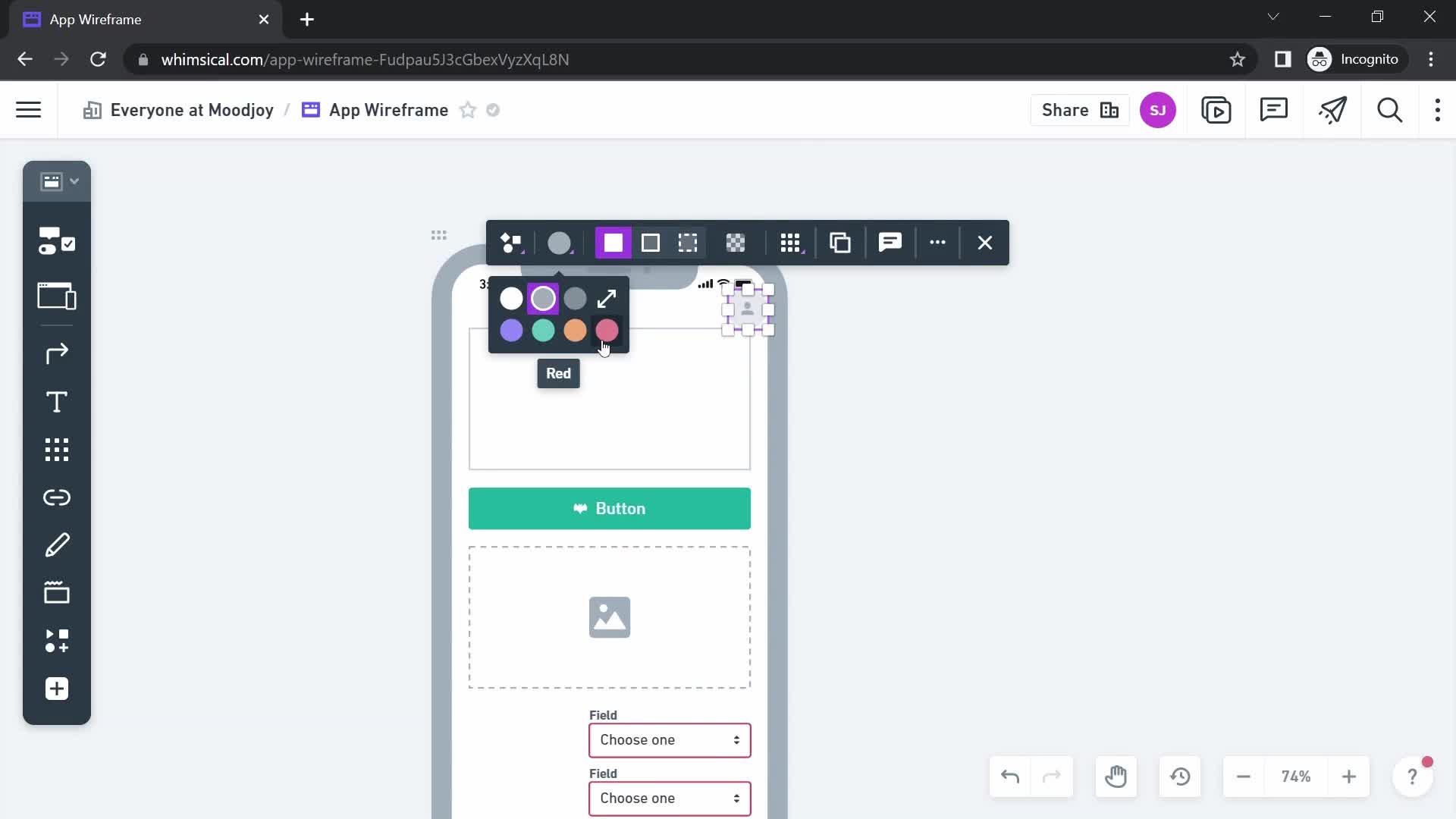Select the duplicate/copy element icon
This screenshot has width=1456, height=819.
841,243
